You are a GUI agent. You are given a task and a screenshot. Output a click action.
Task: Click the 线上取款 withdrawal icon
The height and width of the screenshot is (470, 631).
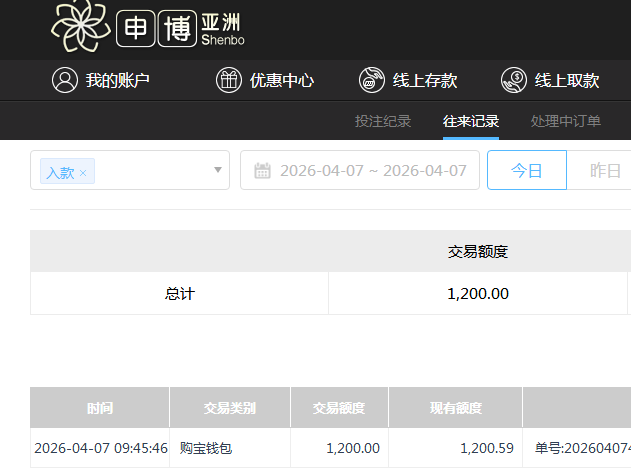point(514,80)
